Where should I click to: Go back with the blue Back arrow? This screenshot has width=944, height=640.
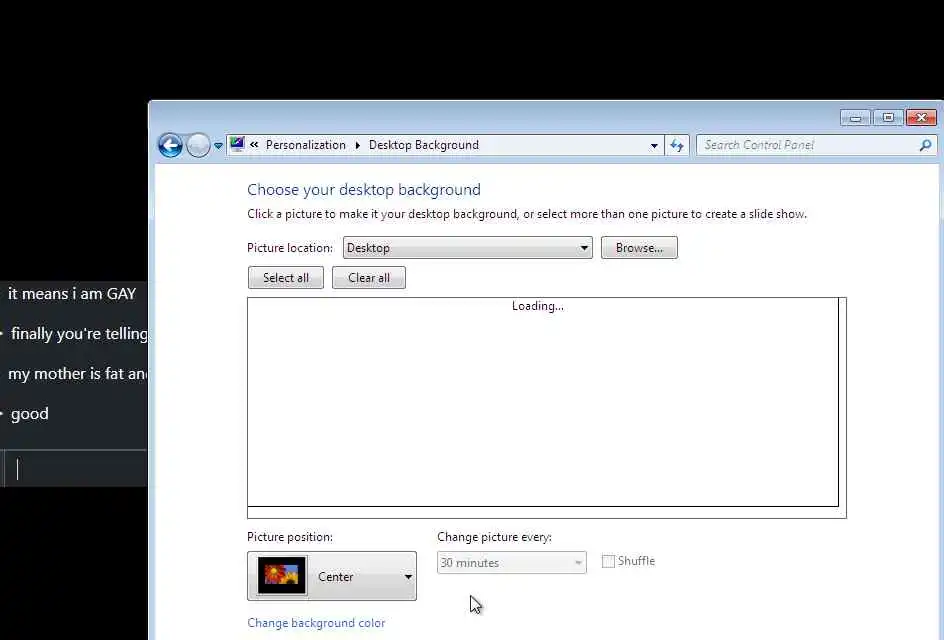coord(170,145)
